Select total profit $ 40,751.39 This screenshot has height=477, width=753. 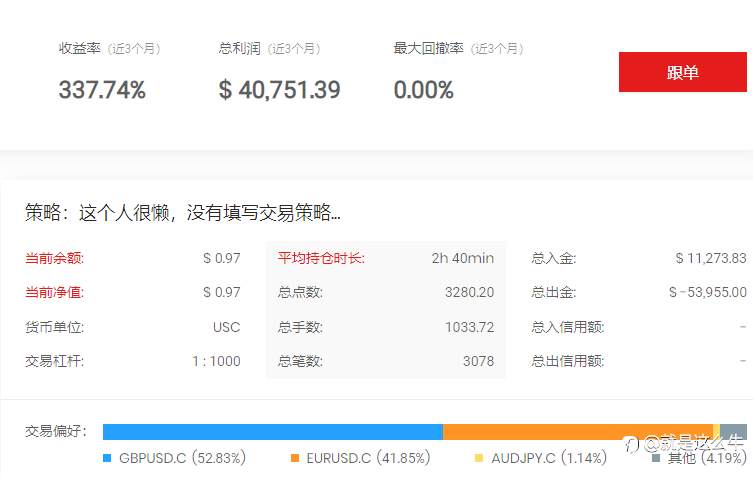[x=279, y=90]
